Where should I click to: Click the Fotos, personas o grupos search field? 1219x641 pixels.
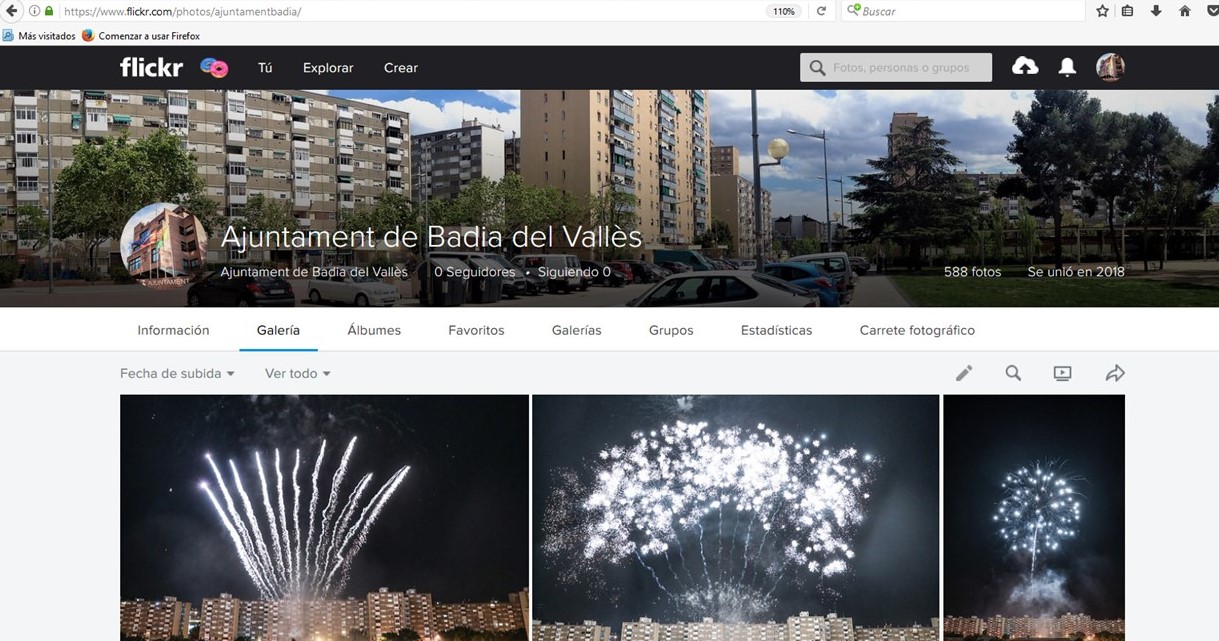point(896,67)
